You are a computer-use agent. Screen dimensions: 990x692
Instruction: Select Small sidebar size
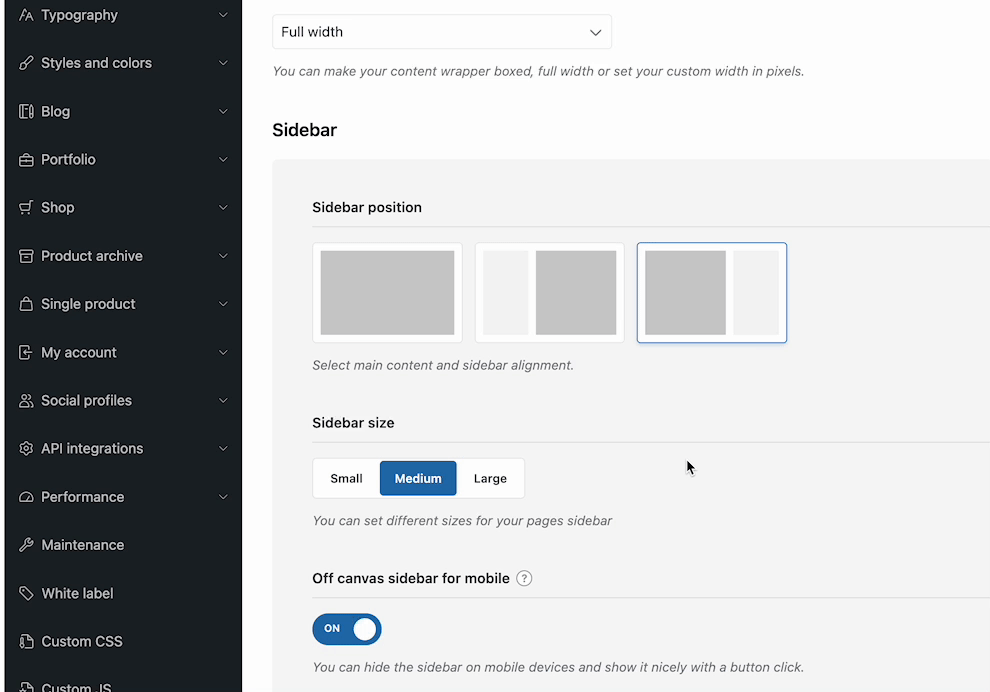(x=346, y=478)
